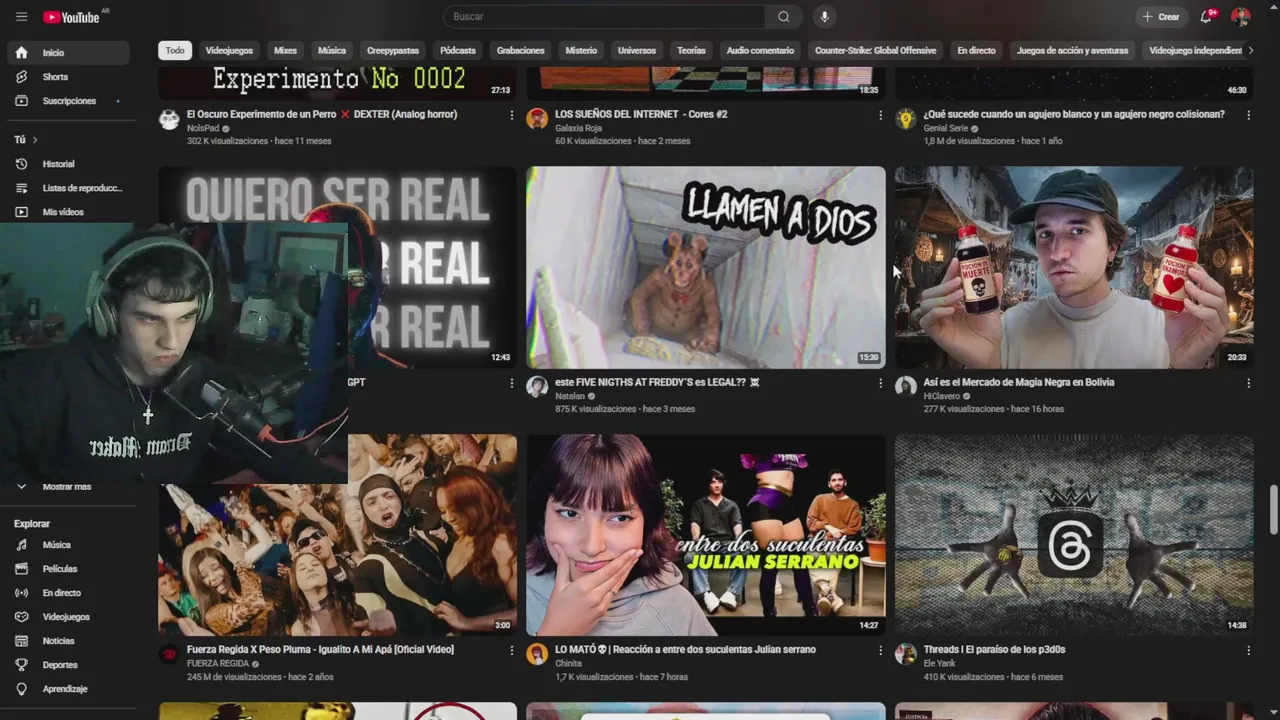This screenshot has height=720, width=1280.
Task: Open HiClavero channel avatar
Action: pyautogui.click(x=906, y=387)
